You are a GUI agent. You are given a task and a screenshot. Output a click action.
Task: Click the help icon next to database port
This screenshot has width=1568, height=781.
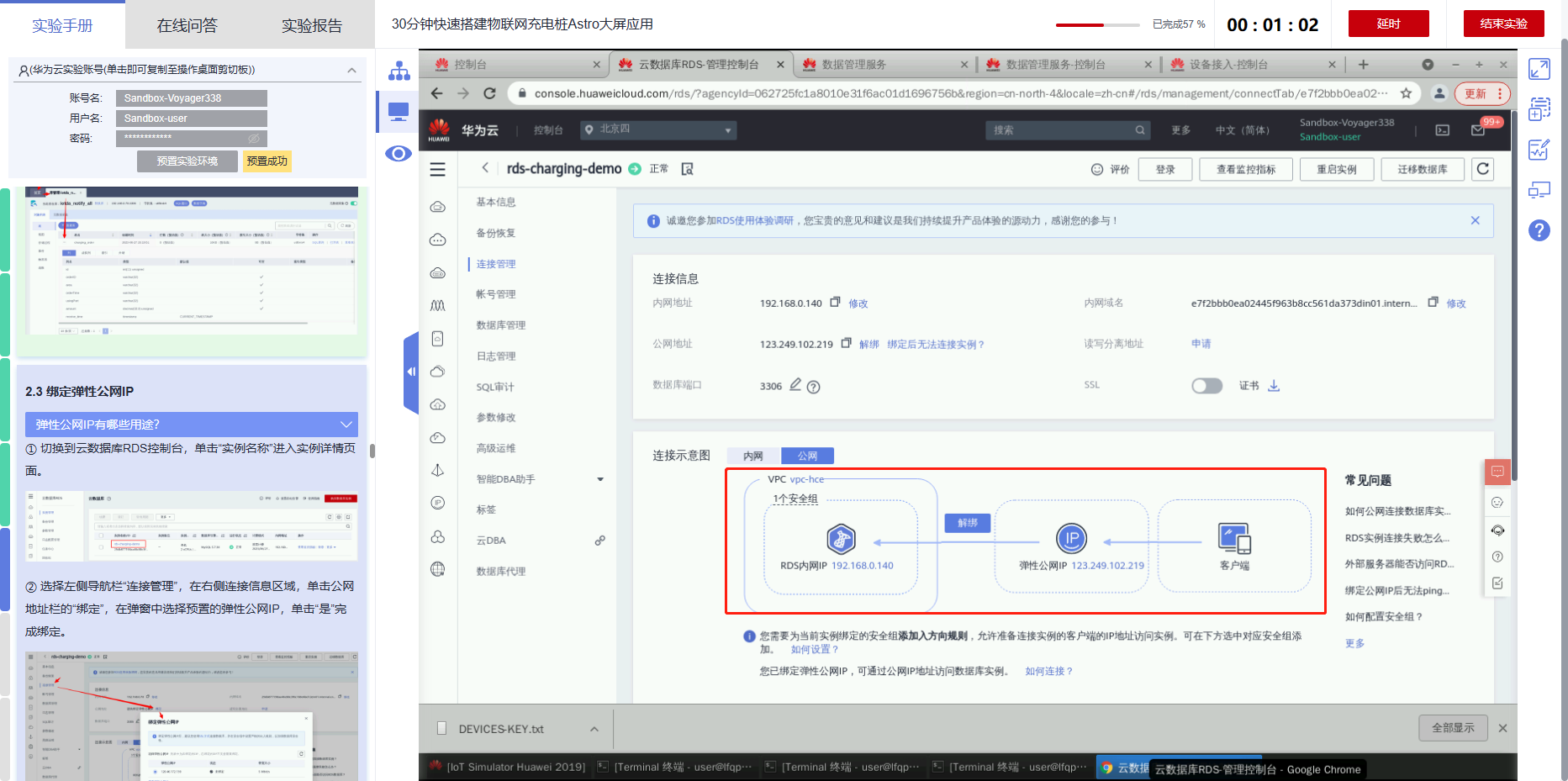point(813,387)
